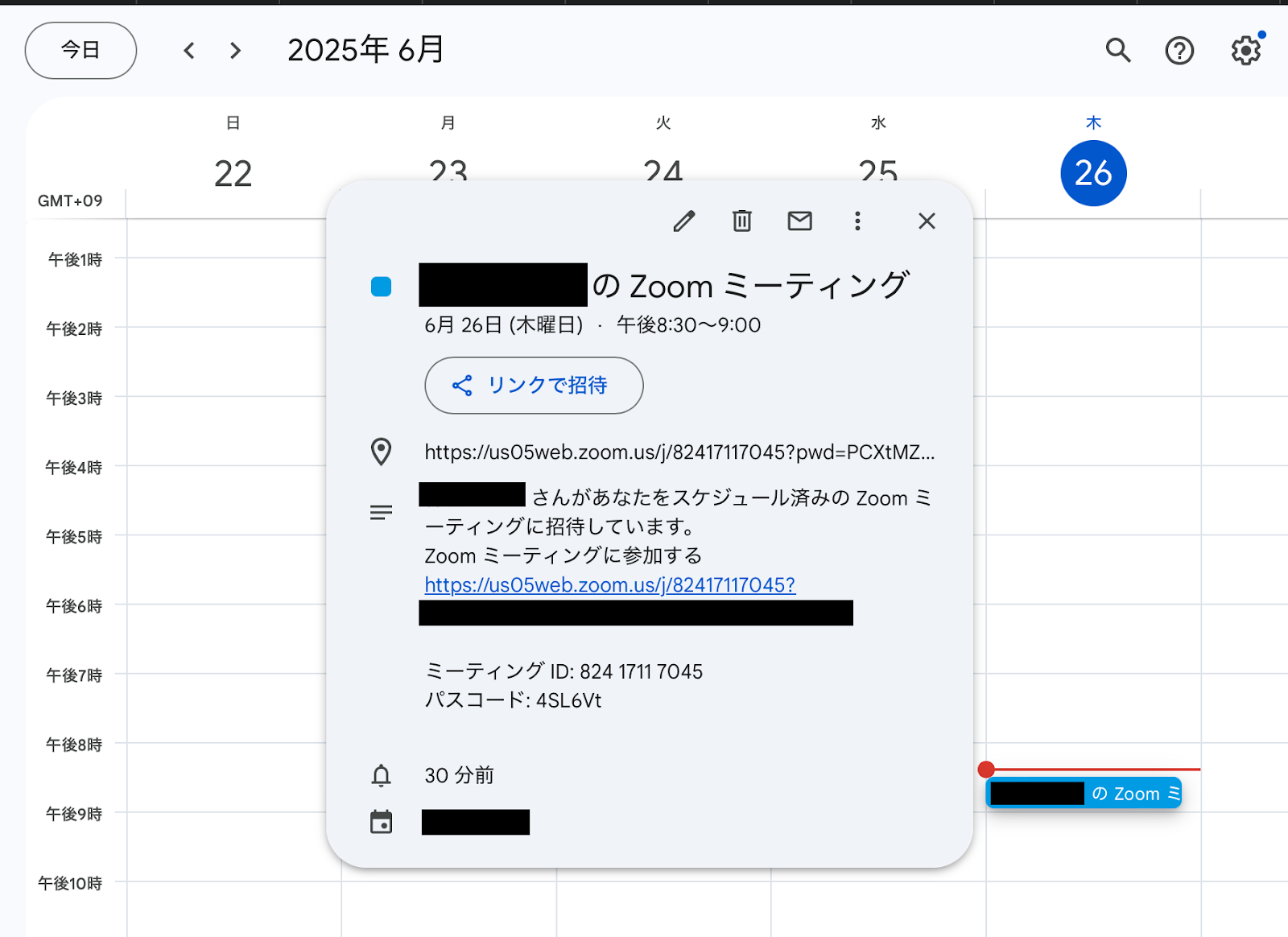Open the help question mark icon
This screenshot has height=937, width=1288.
[x=1179, y=50]
